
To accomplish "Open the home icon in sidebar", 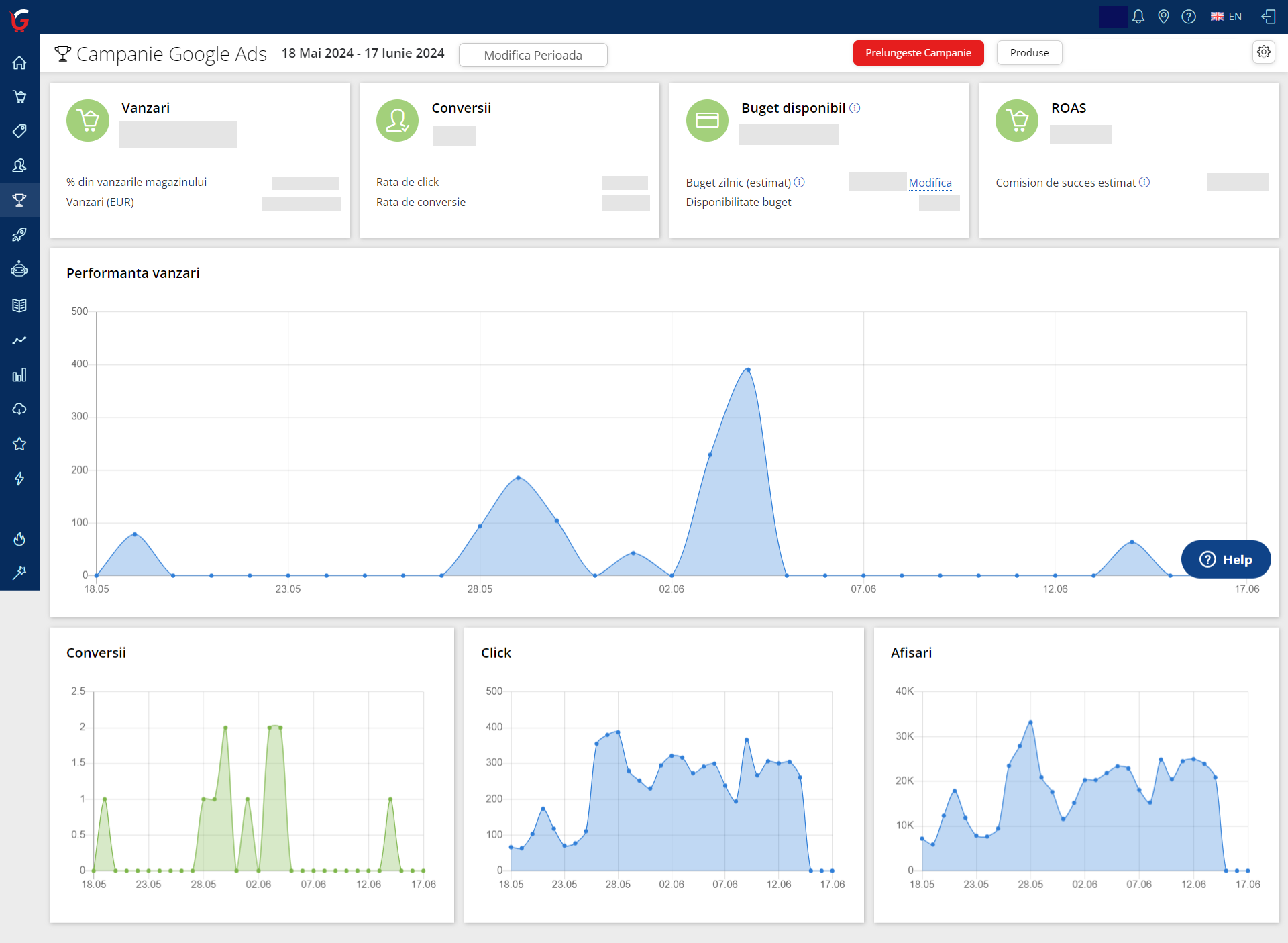I will pyautogui.click(x=19, y=63).
